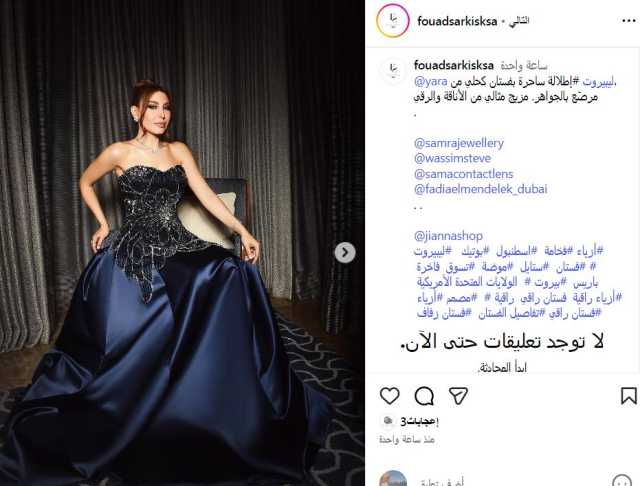This screenshot has height=486, width=640.
Task: Open the @fadiaelmendelek_dubai tagged account
Action: point(480,189)
